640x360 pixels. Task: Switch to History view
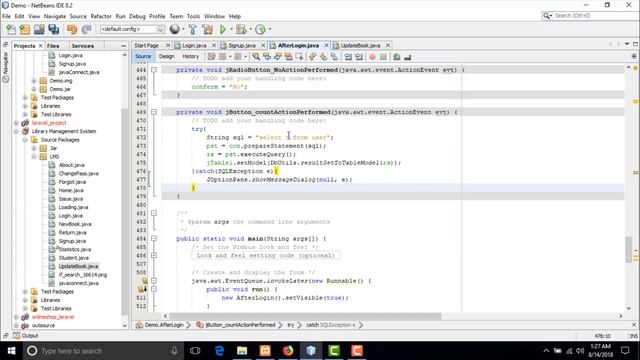pyautogui.click(x=190, y=56)
